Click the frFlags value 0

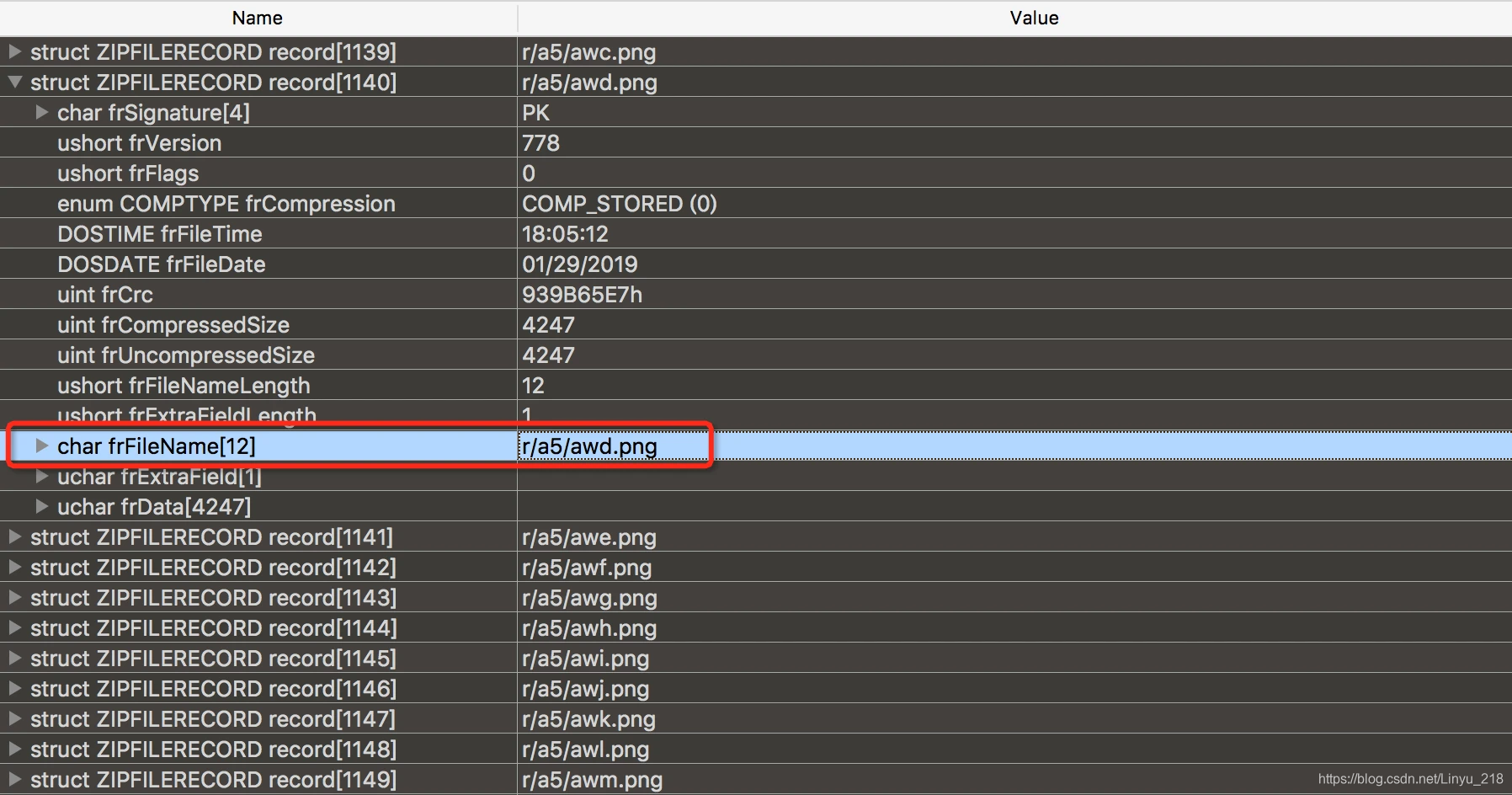pyautogui.click(x=529, y=173)
